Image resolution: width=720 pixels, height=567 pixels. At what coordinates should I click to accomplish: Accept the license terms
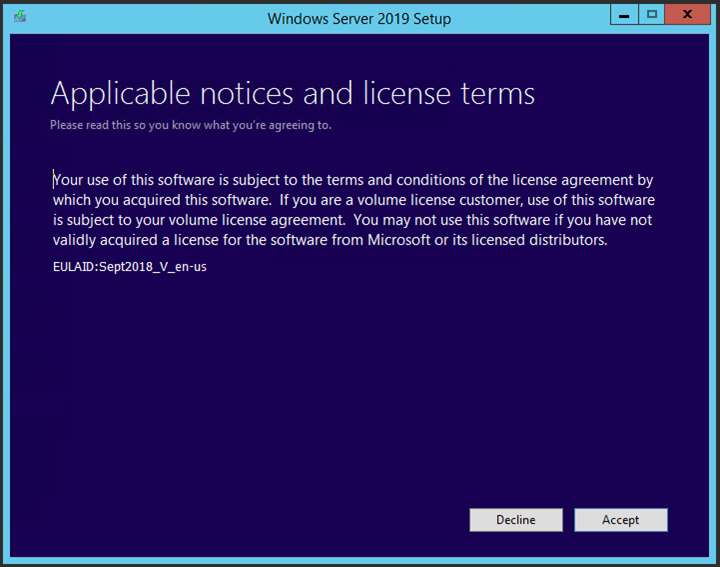pyautogui.click(x=621, y=520)
